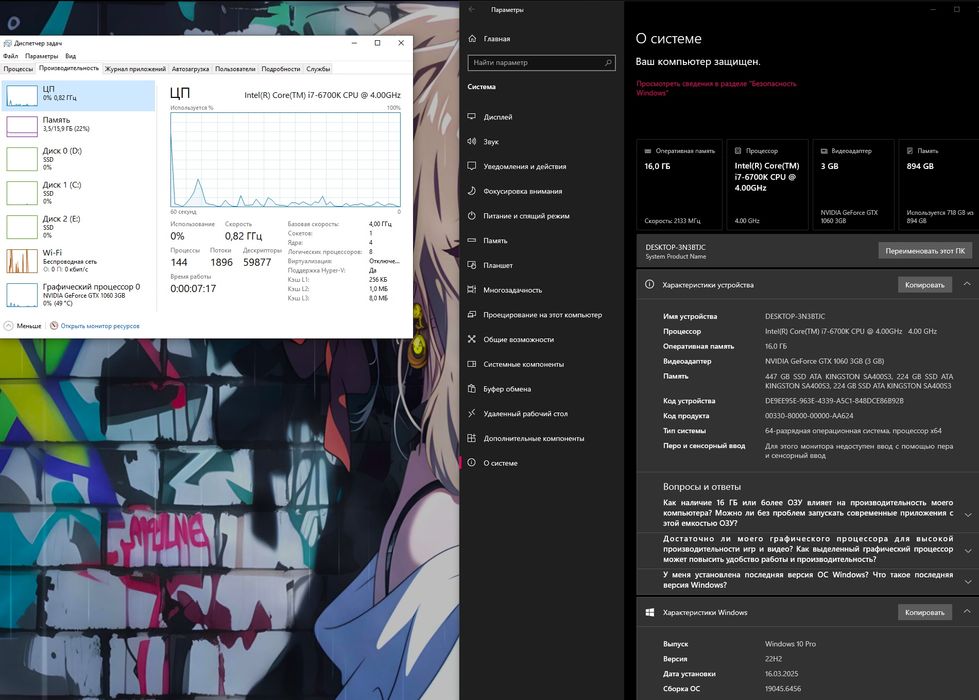Click the Processor (Процессор) summary card
979x700 pixels.
pyautogui.click(x=767, y=185)
